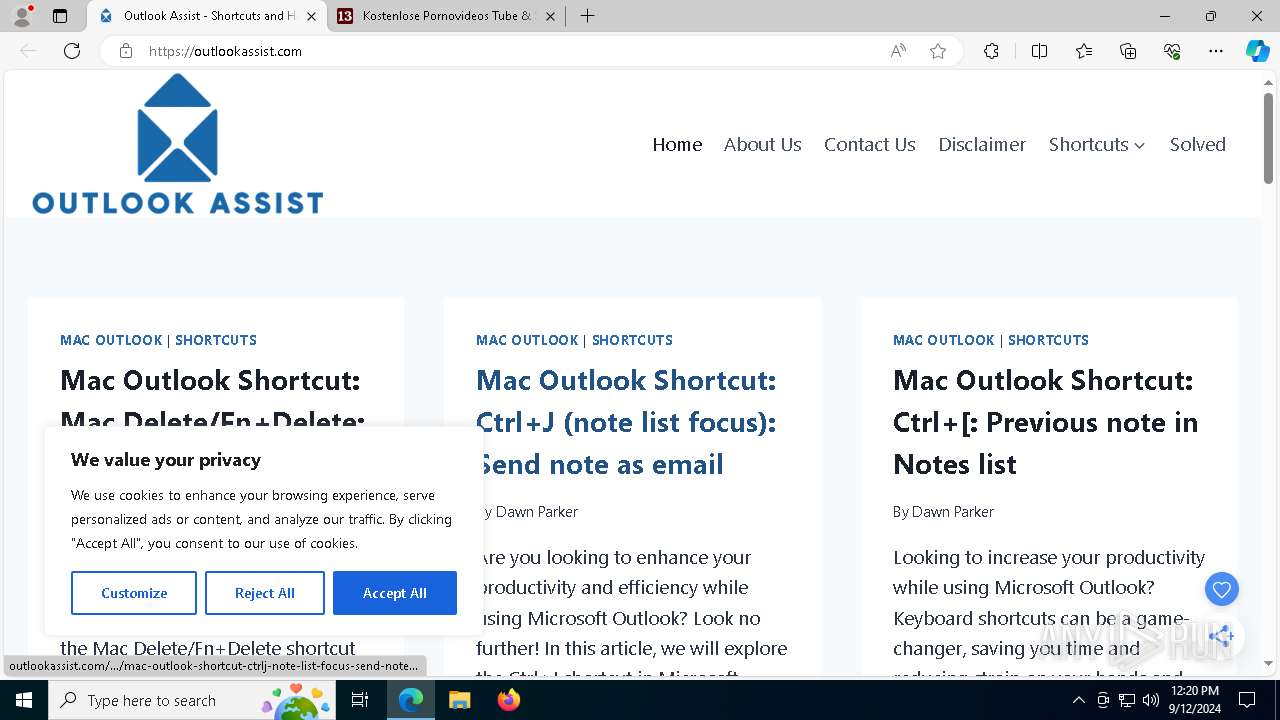Go to Home nav item
This screenshot has width=1280, height=720.
[x=677, y=144]
